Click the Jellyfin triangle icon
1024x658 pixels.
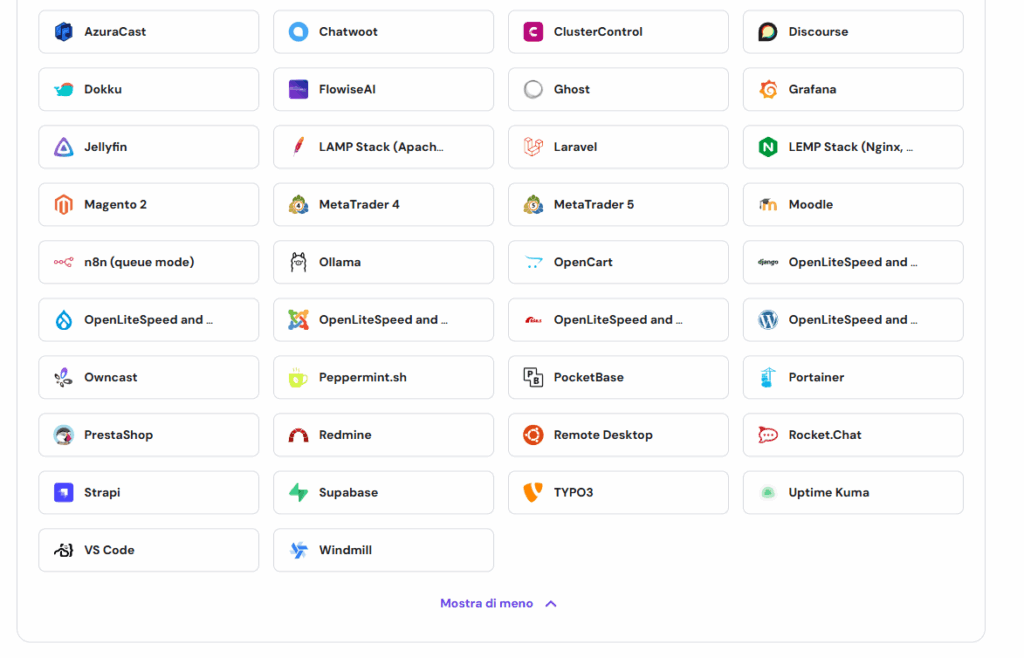point(63,147)
